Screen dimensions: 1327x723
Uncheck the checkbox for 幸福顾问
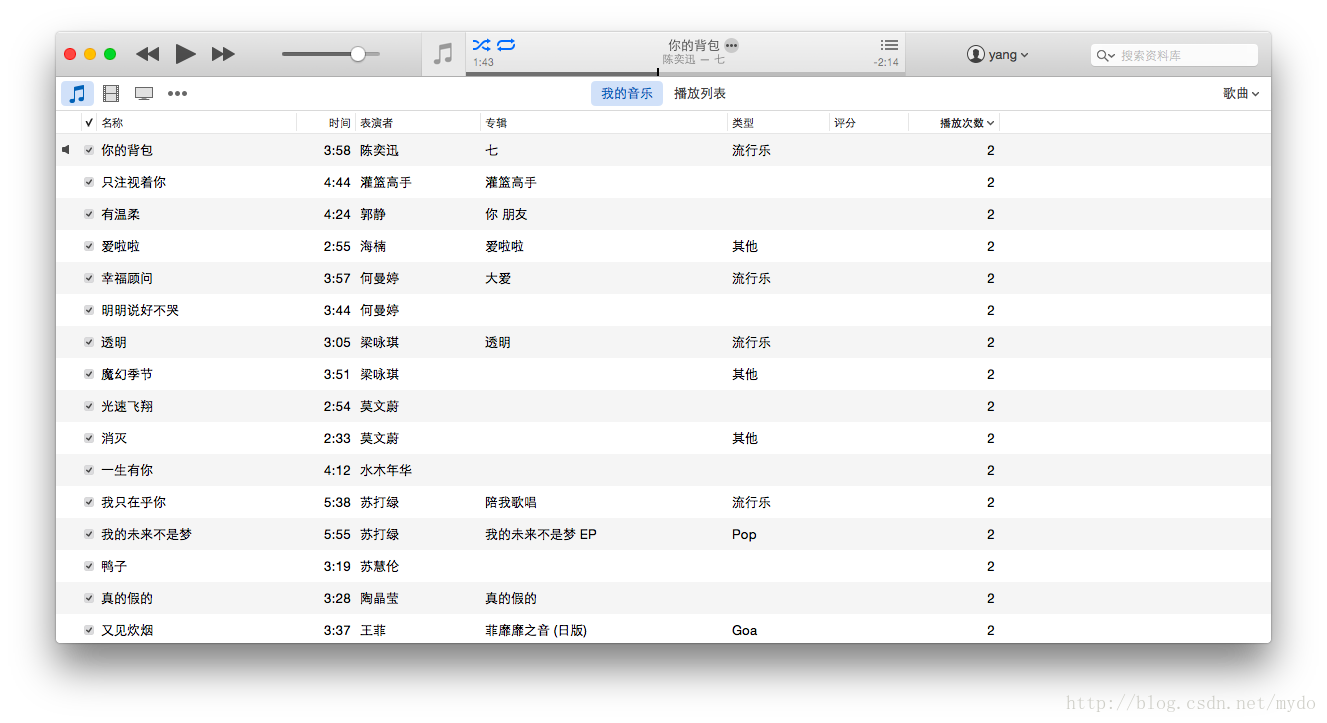tap(89, 278)
